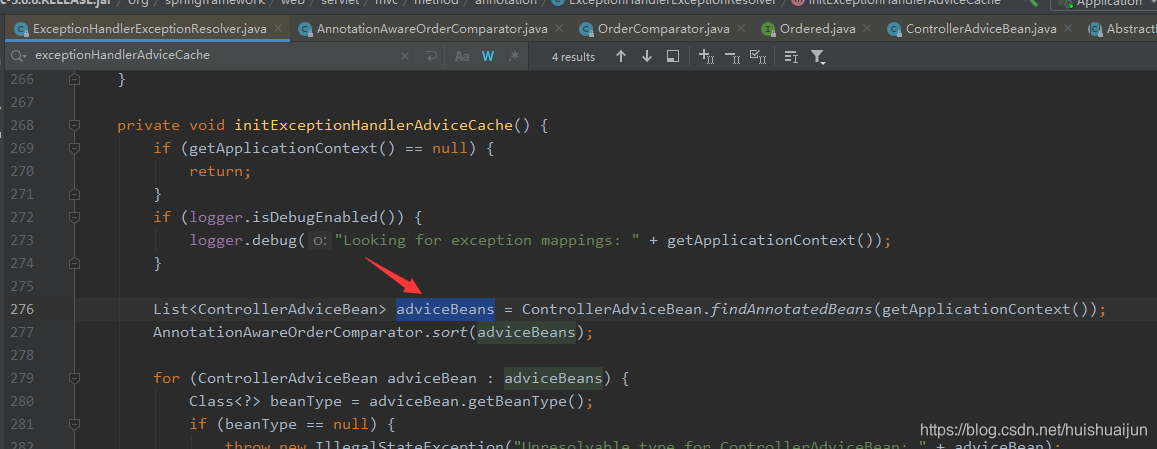Collapse the logger if block at line 272
1157x449 pixels.
[x=74, y=217]
